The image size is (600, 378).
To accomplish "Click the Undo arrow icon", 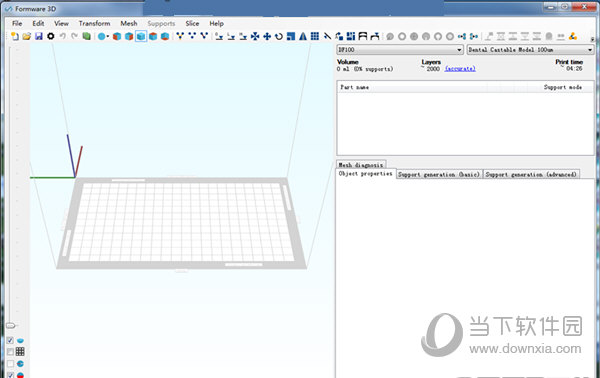I will click(63, 36).
